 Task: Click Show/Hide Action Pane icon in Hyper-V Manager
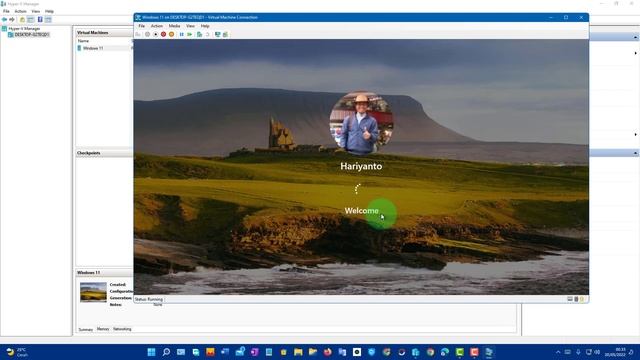(x=48, y=20)
